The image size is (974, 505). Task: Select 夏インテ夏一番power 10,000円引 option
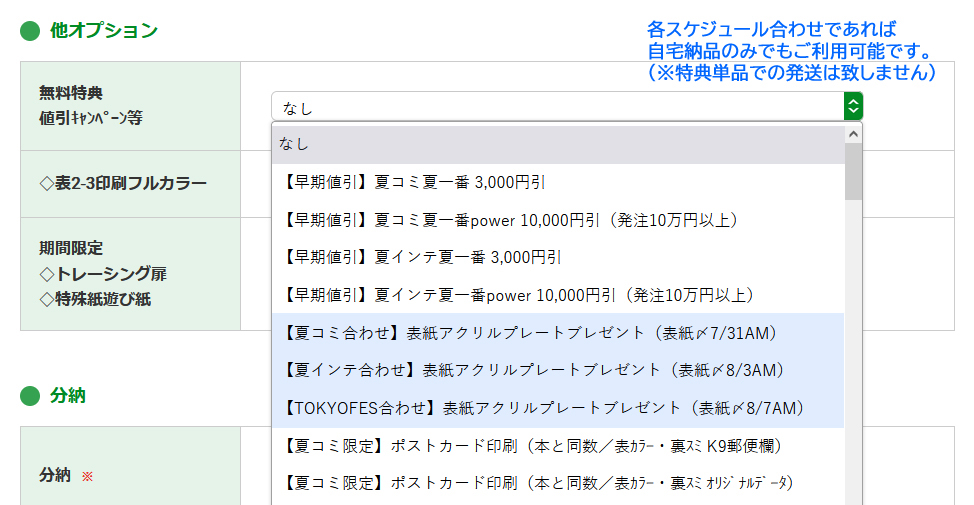click(558, 295)
